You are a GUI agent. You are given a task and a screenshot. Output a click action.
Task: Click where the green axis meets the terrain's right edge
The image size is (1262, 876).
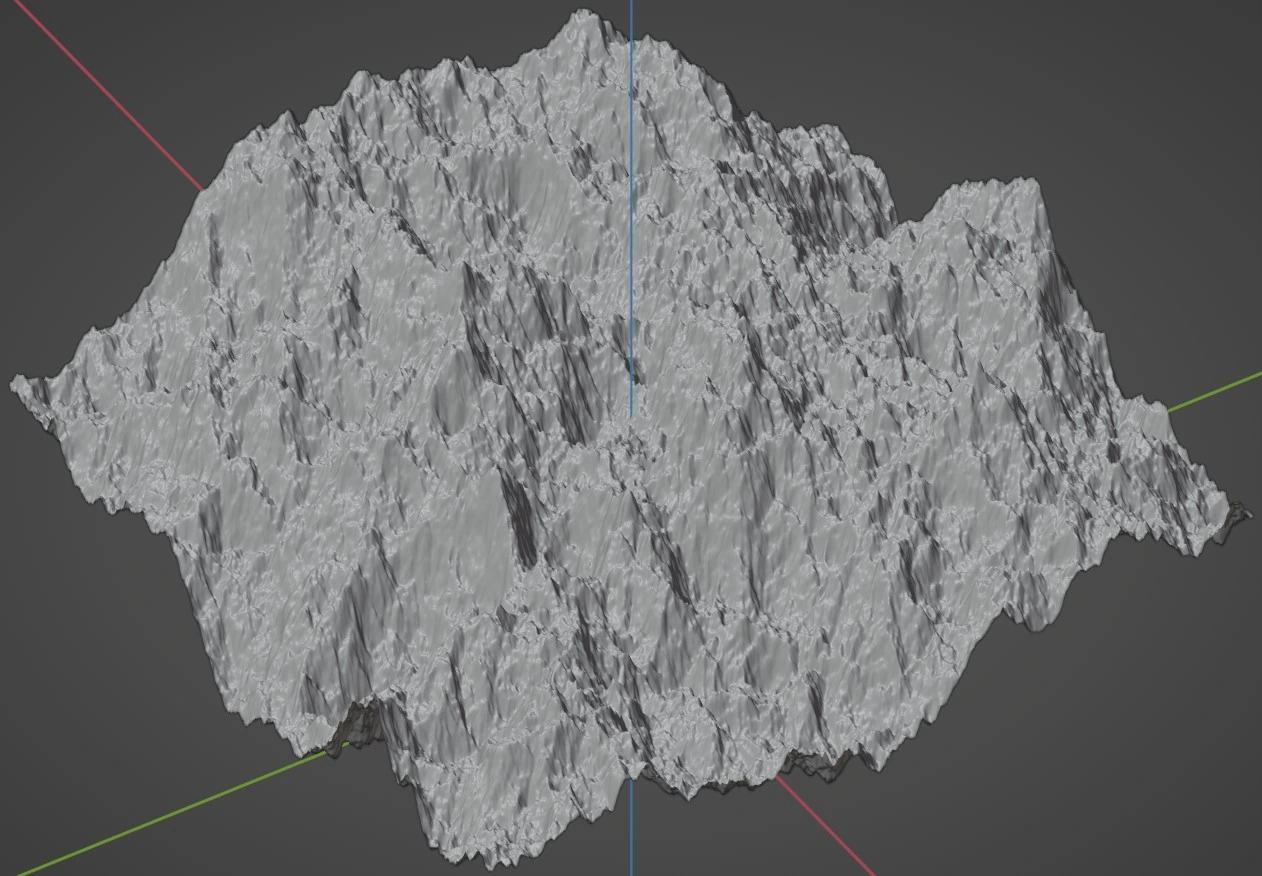point(1168,410)
